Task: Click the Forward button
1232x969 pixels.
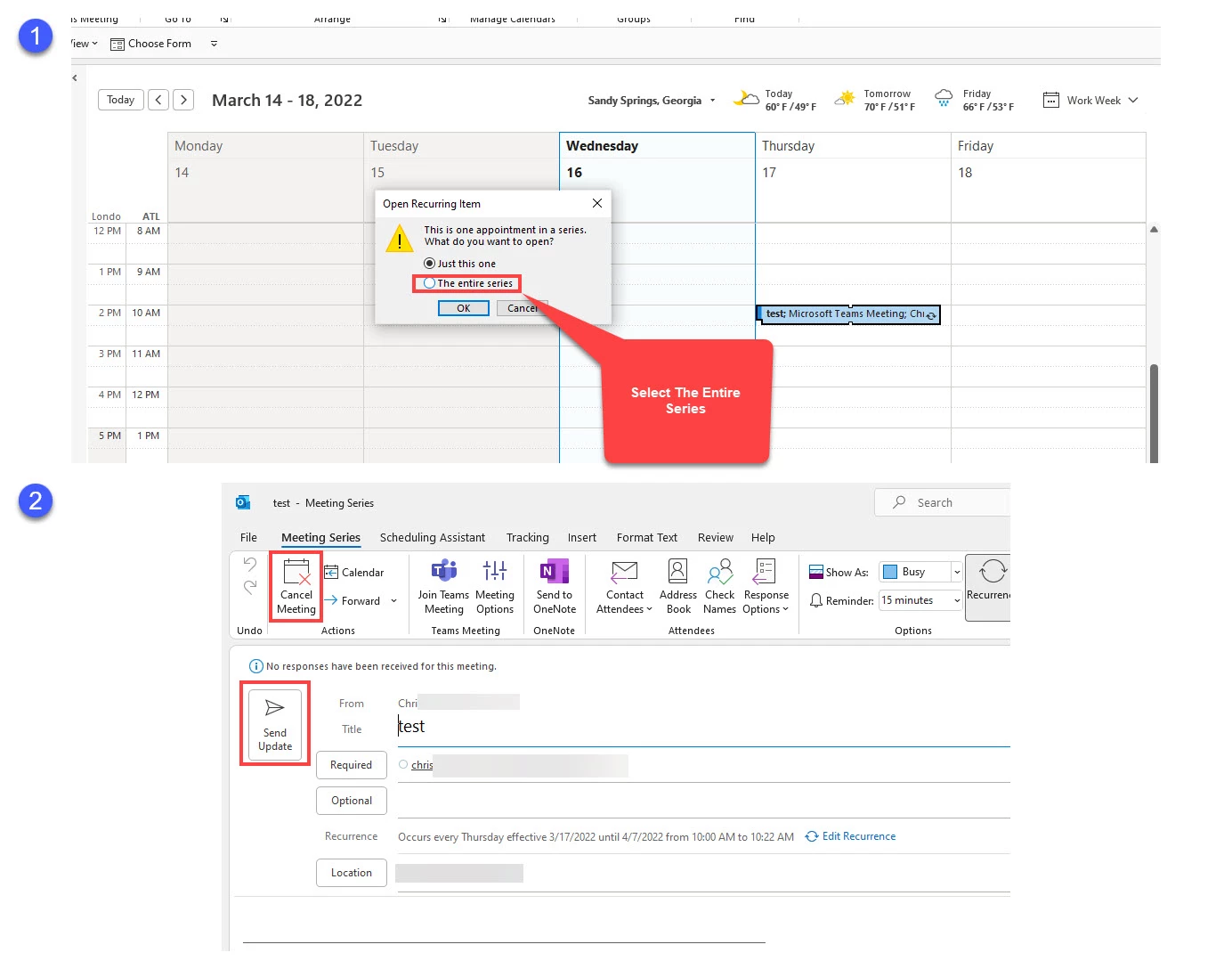Action: pyautogui.click(x=353, y=601)
